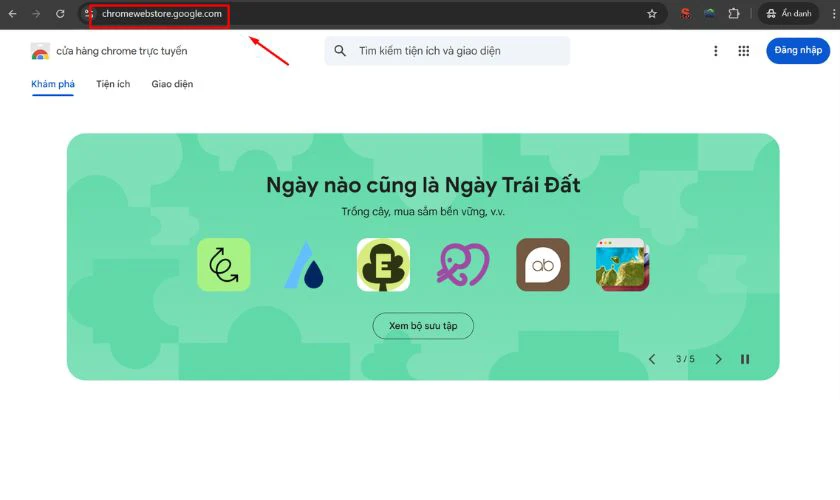
Task: Reload the page
Action: coord(60,14)
